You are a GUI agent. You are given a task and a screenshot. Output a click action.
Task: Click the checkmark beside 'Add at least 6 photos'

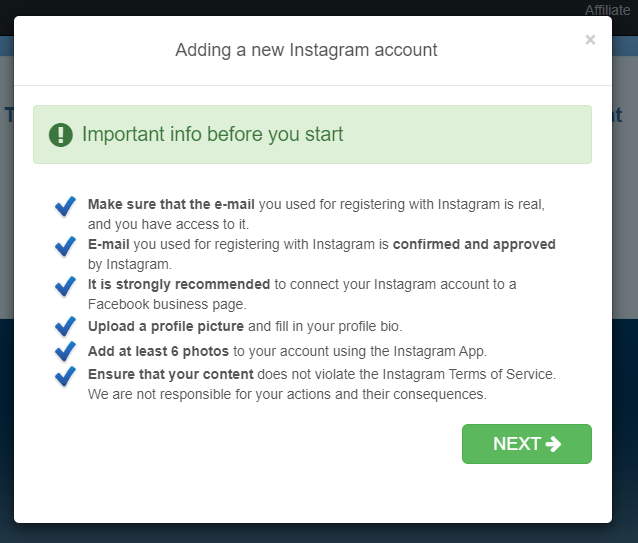pos(66,351)
